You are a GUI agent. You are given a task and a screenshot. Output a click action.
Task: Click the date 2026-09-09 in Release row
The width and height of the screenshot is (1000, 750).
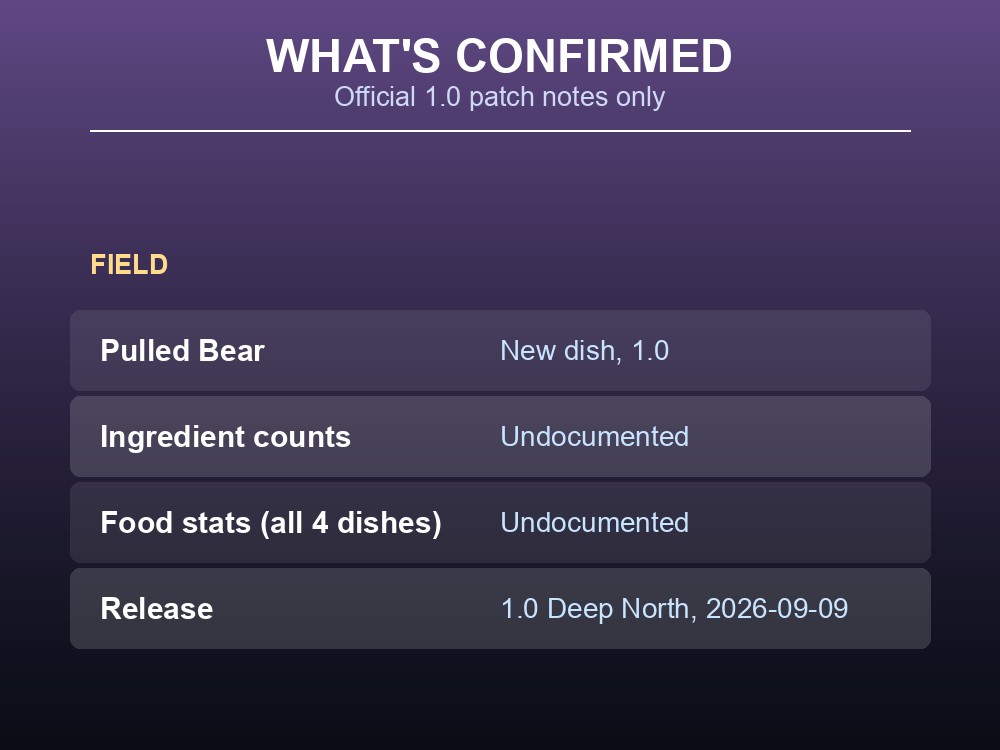777,608
